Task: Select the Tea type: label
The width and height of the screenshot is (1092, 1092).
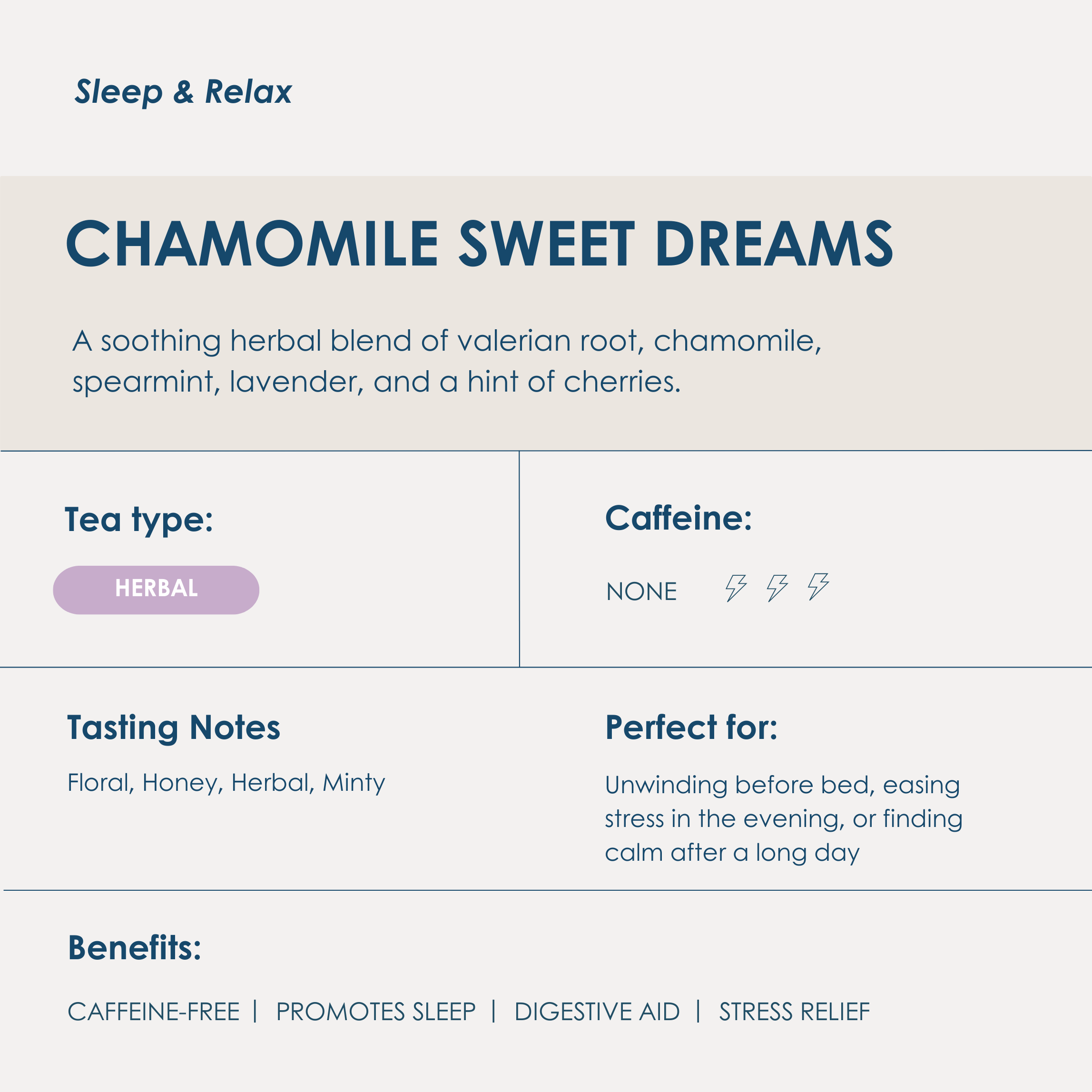Action: [x=138, y=520]
